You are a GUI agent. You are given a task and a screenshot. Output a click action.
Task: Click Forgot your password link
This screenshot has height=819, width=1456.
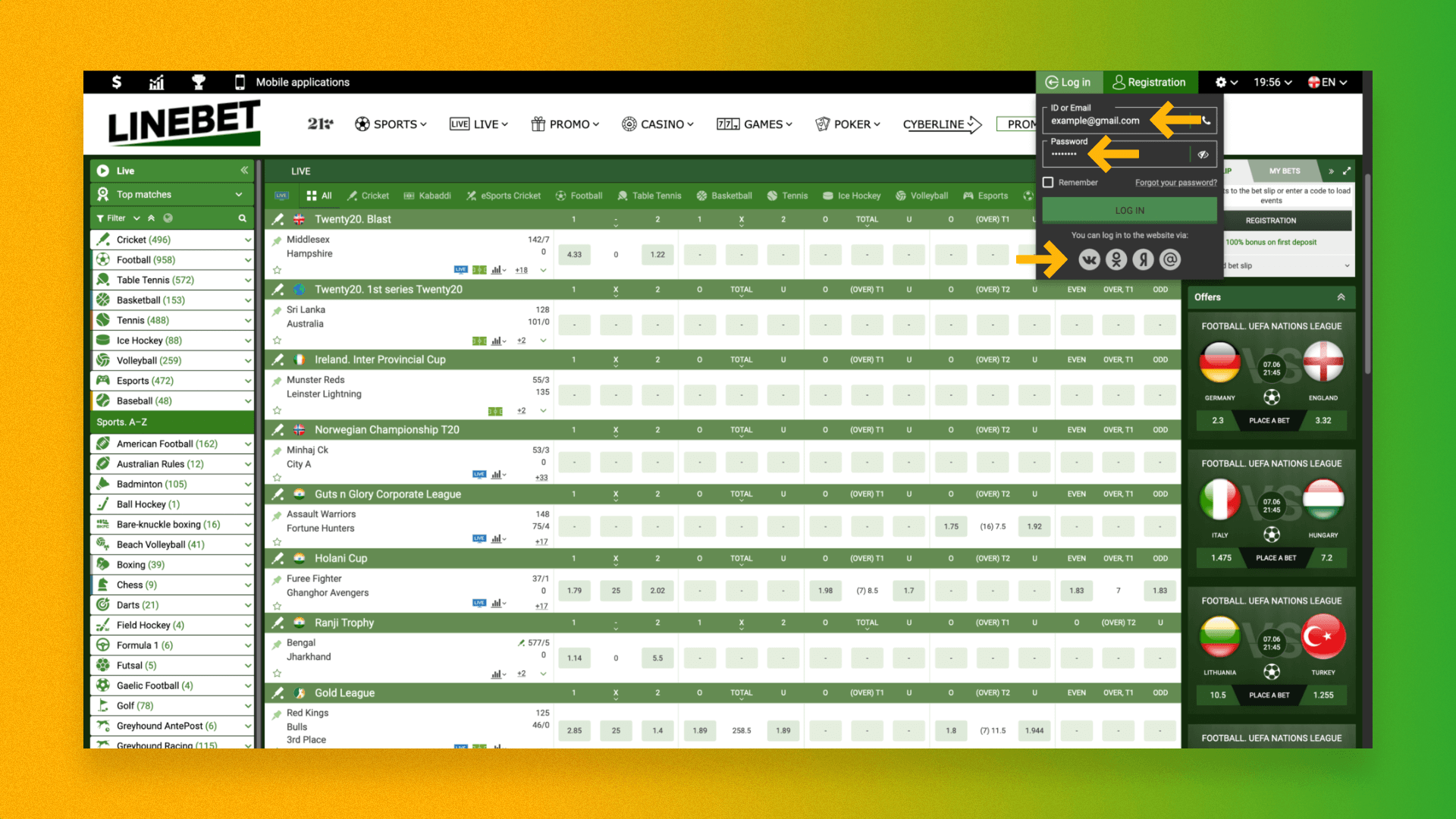(1175, 183)
